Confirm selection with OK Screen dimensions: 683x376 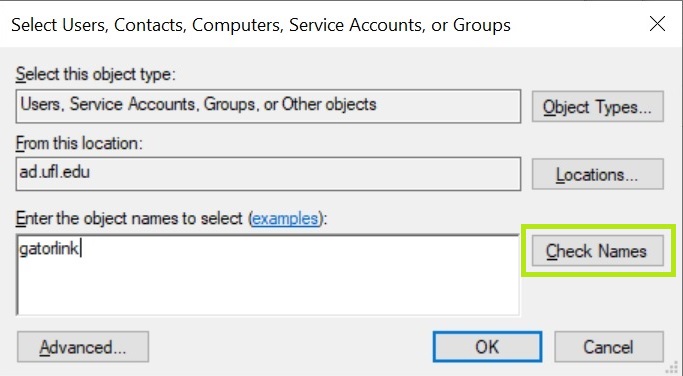coord(487,347)
